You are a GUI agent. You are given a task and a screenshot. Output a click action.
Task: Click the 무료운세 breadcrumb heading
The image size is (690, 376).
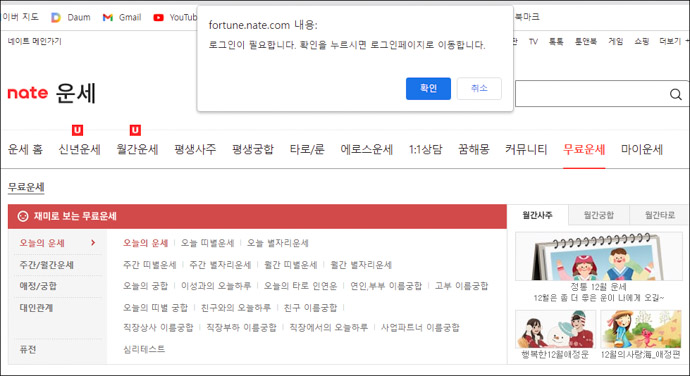click(x=26, y=187)
